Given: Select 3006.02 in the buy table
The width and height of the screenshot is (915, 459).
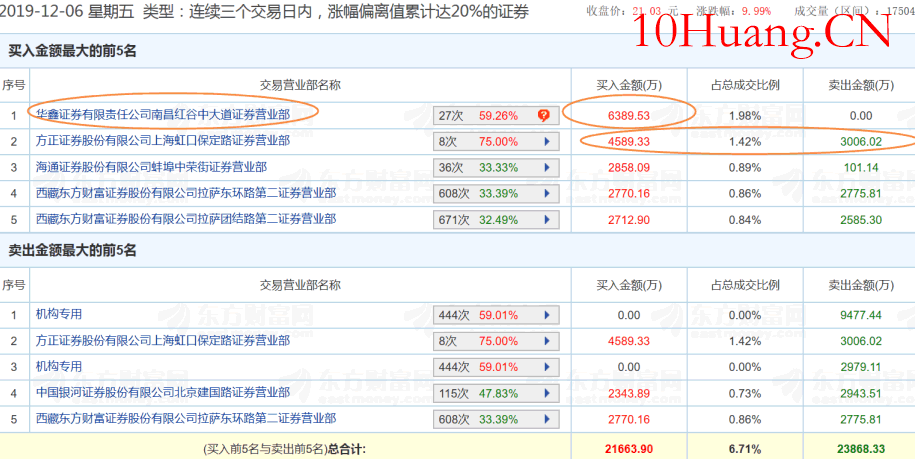Looking at the screenshot, I should click(x=861, y=142).
